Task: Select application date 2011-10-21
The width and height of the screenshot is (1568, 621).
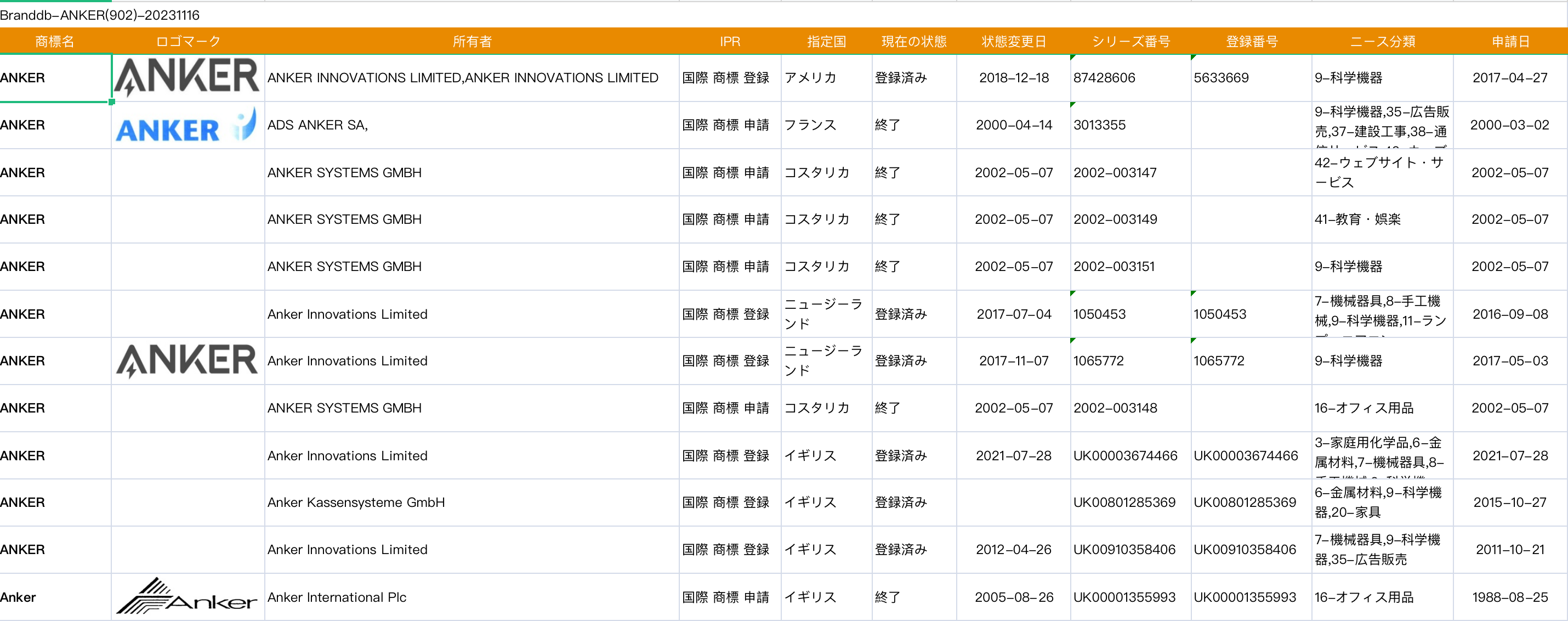Action: [1510, 549]
